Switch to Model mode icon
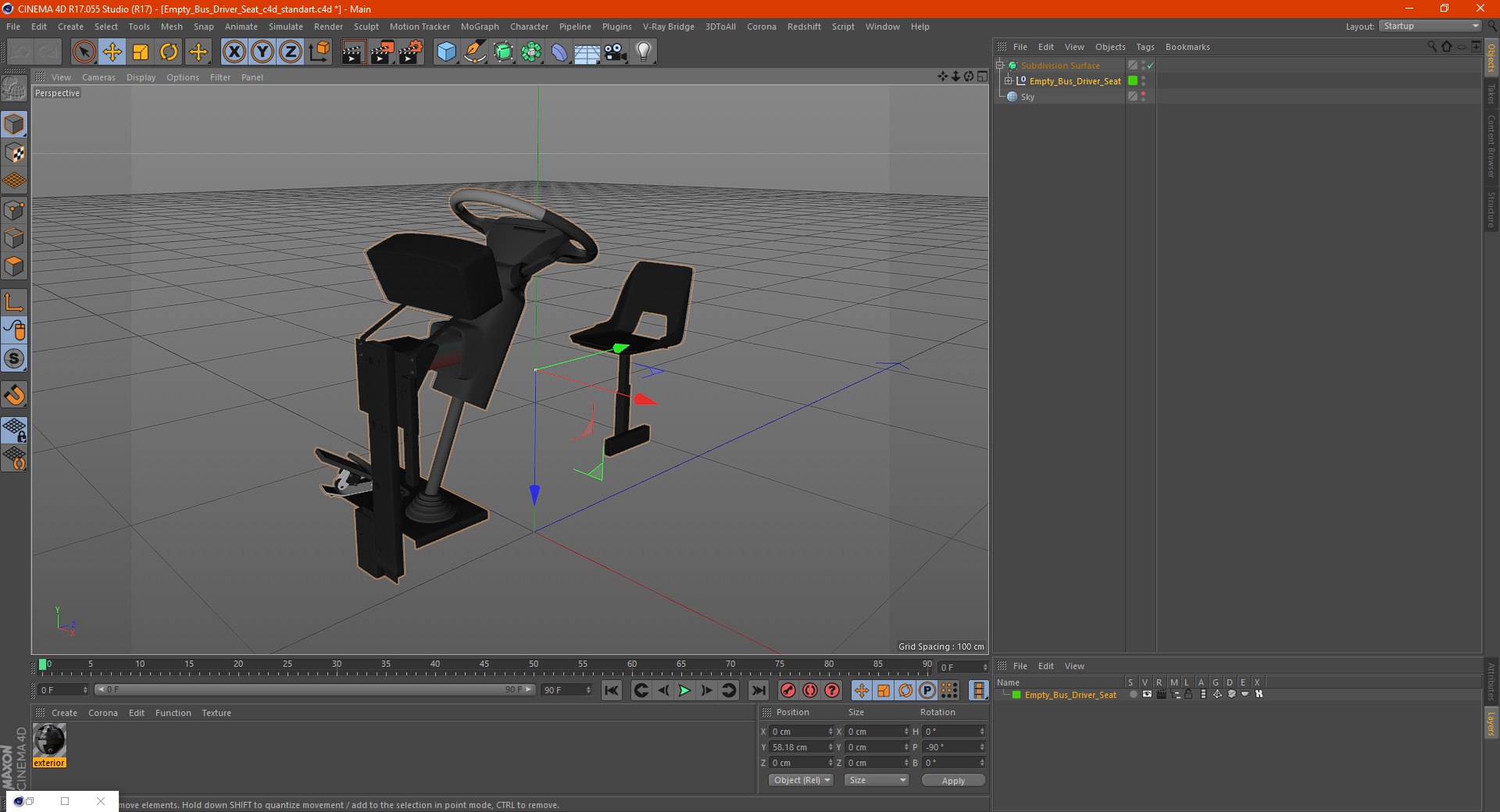 coord(14,125)
